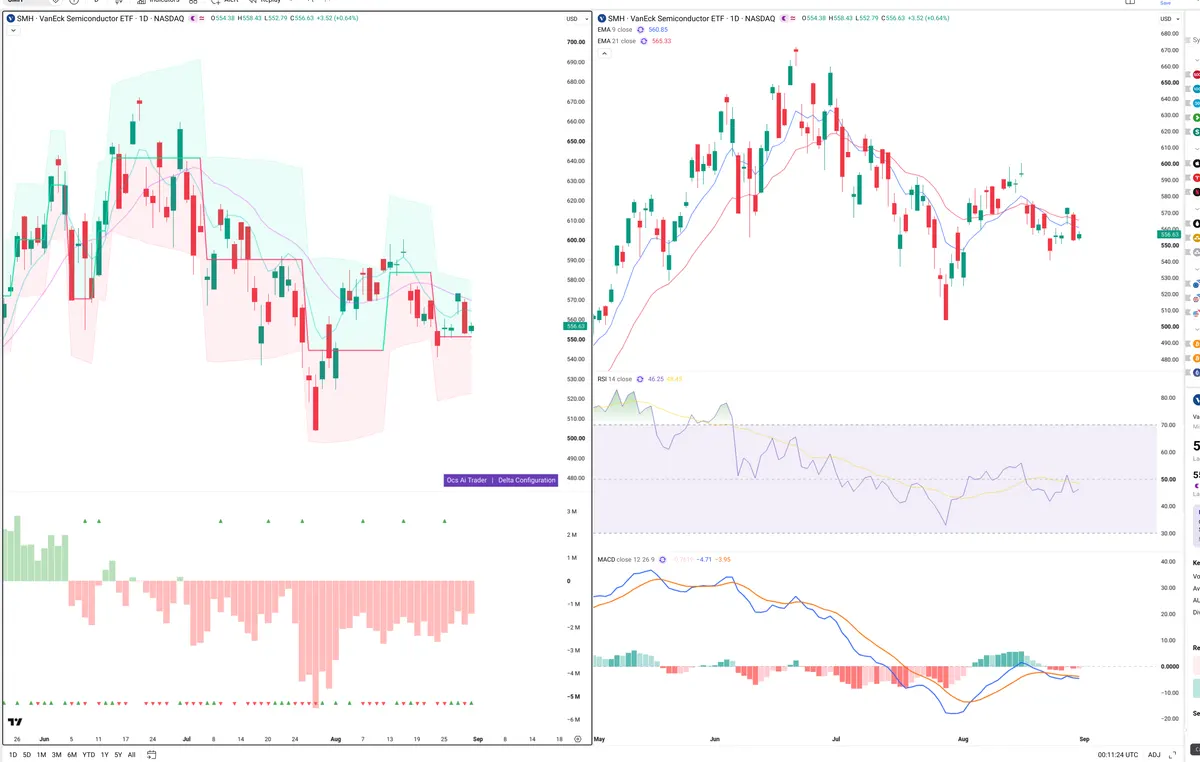Image resolution: width=1200 pixels, height=762 pixels.
Task: Click the -4.71 MACD value
Action: pyautogui.click(x=704, y=559)
